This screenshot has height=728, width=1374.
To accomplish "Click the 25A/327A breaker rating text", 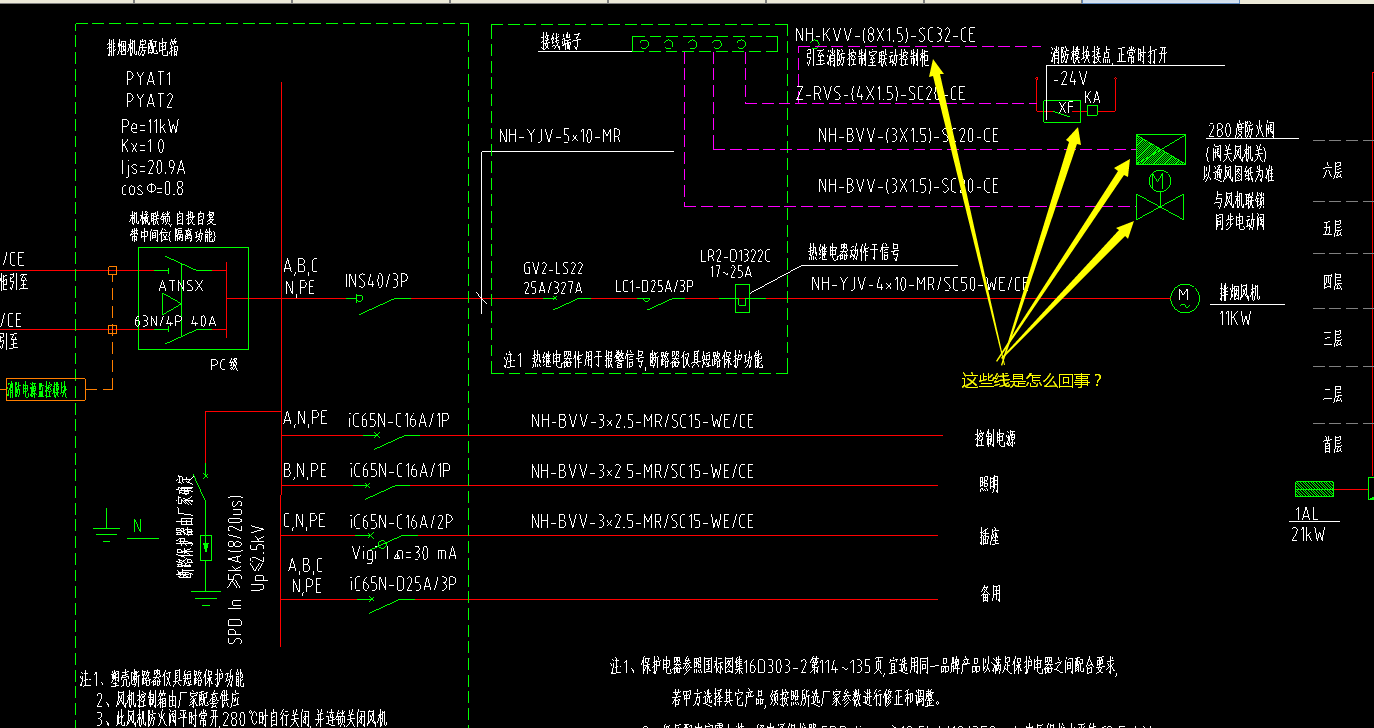I will pyautogui.click(x=554, y=286).
